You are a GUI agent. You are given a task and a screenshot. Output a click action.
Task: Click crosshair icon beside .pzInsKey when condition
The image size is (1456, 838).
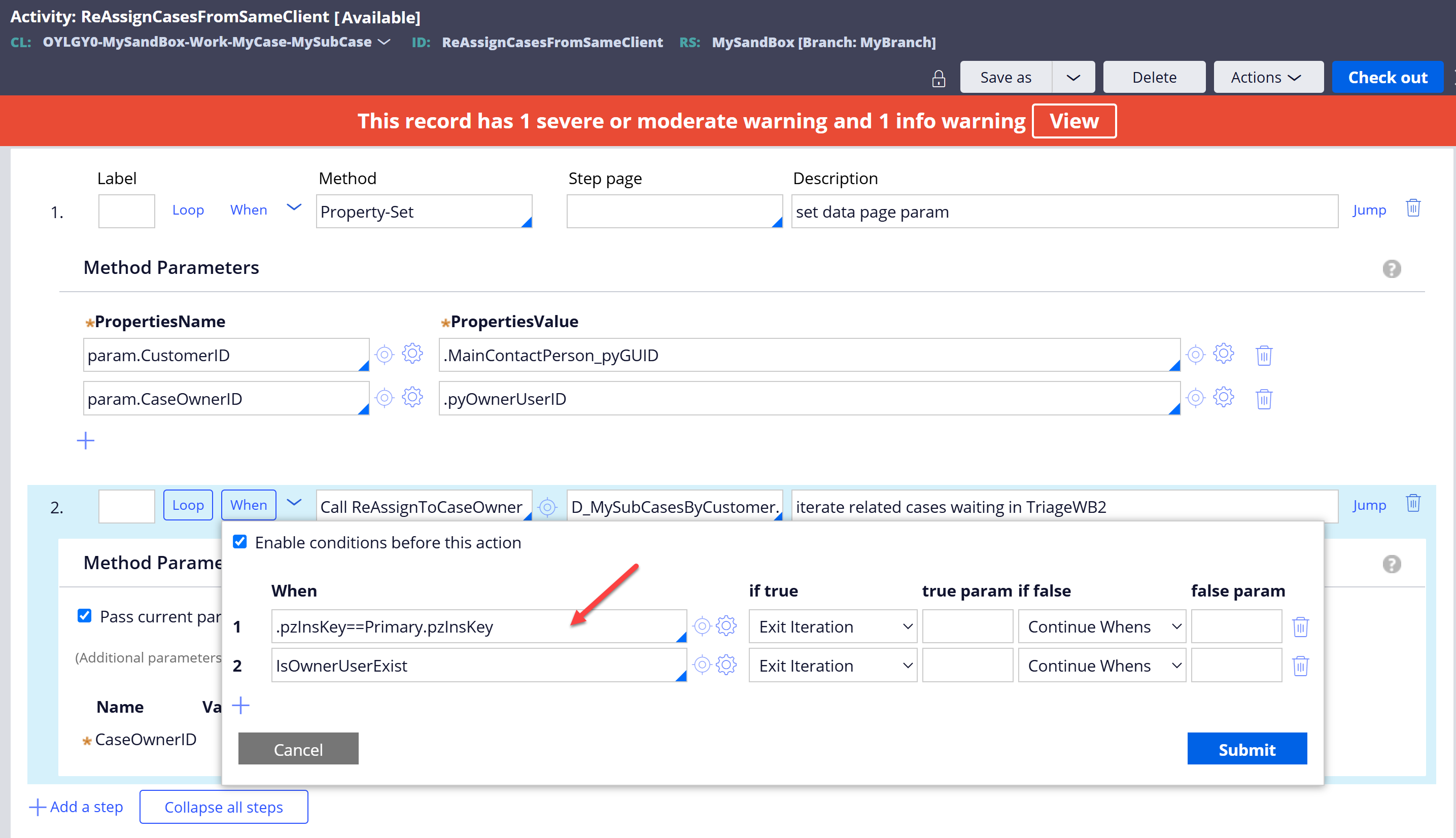702,625
